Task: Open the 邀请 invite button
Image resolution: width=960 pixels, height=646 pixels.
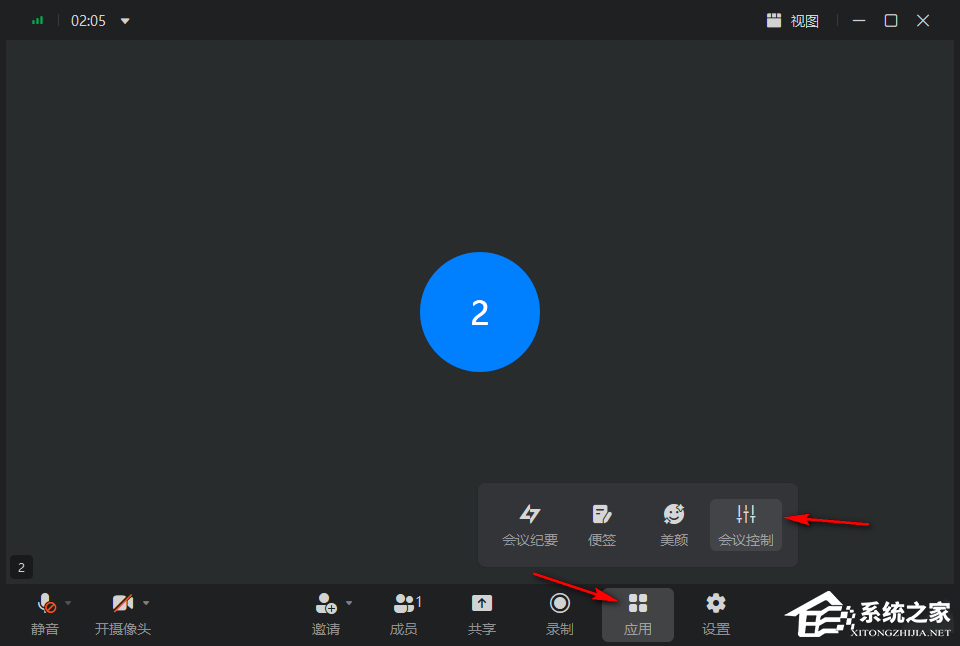Action: [x=326, y=614]
